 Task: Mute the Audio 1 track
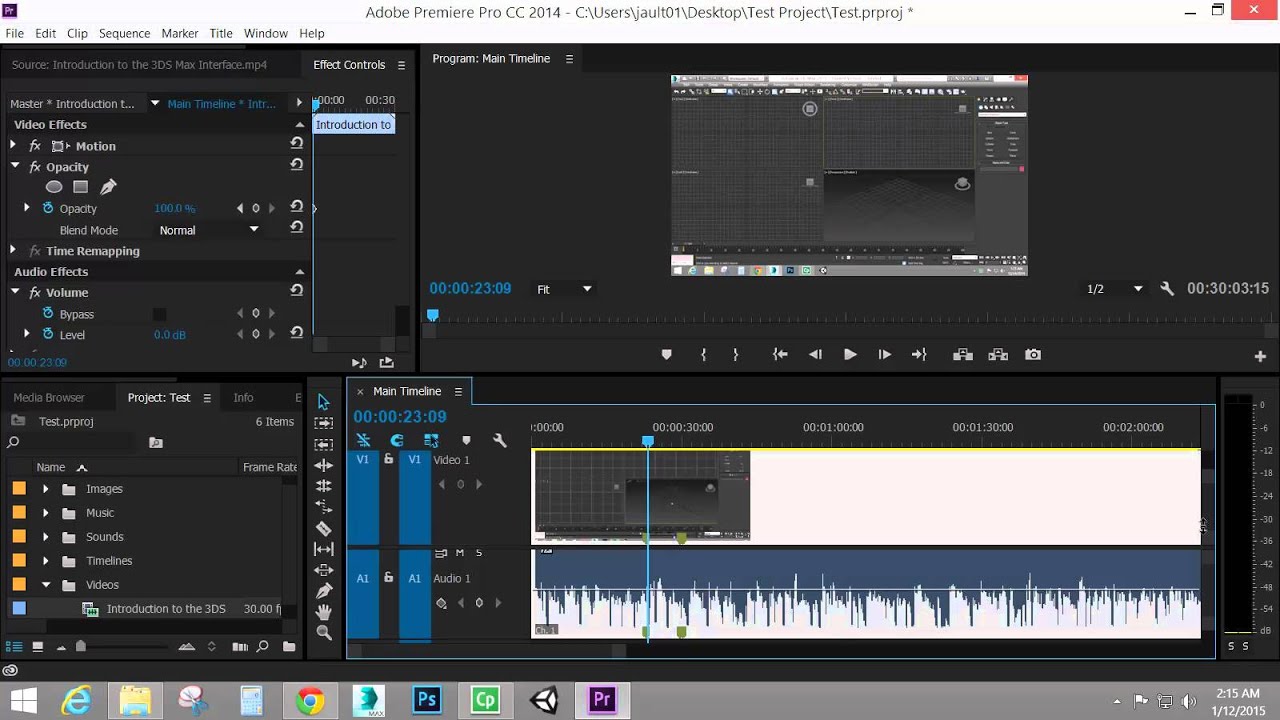(460, 553)
